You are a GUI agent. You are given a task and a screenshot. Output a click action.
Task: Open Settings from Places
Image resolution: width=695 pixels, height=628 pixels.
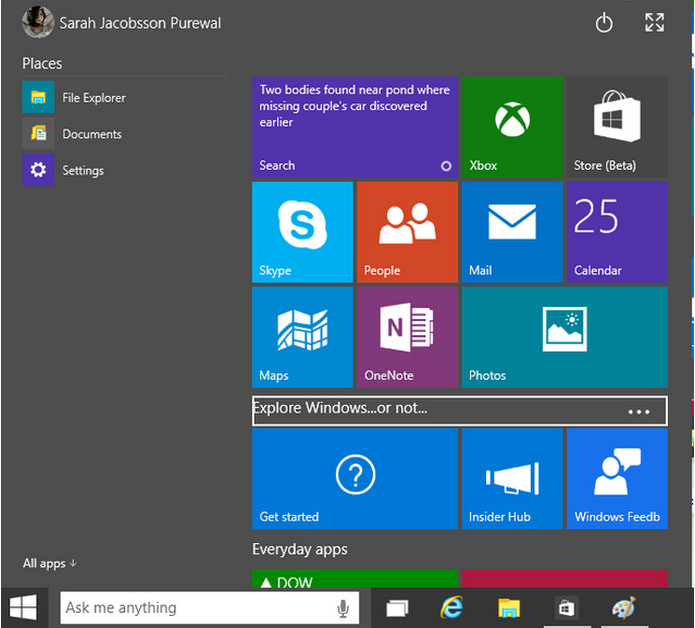click(x=63, y=170)
